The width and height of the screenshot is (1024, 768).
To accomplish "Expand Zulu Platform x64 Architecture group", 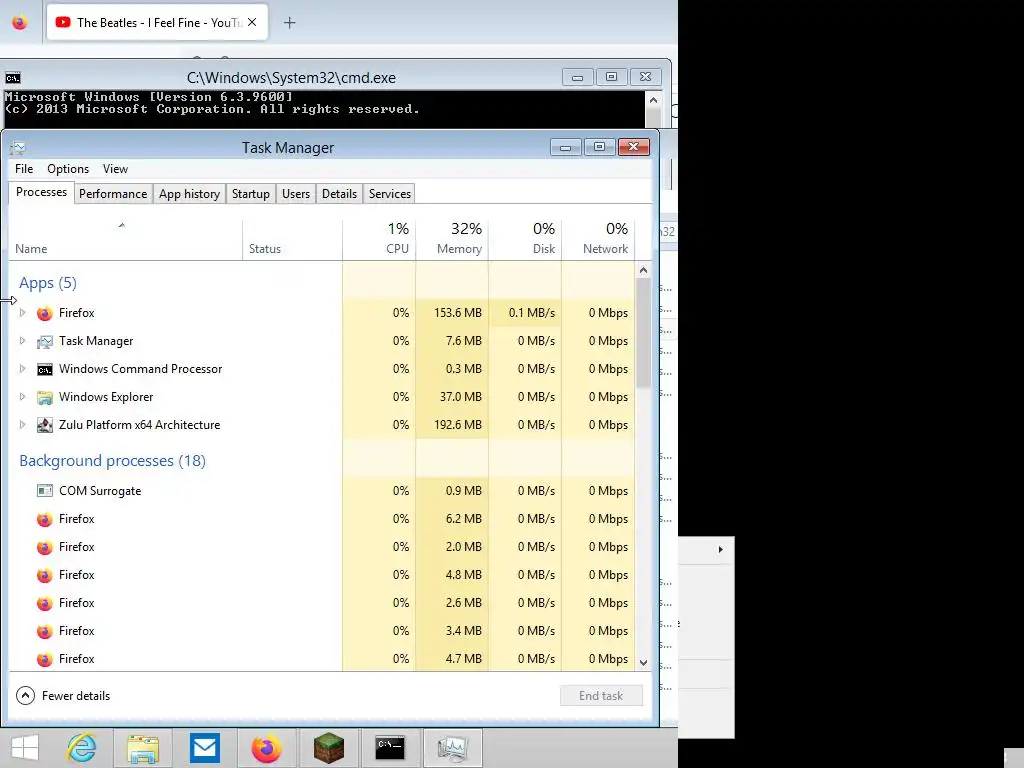I will point(22,425).
